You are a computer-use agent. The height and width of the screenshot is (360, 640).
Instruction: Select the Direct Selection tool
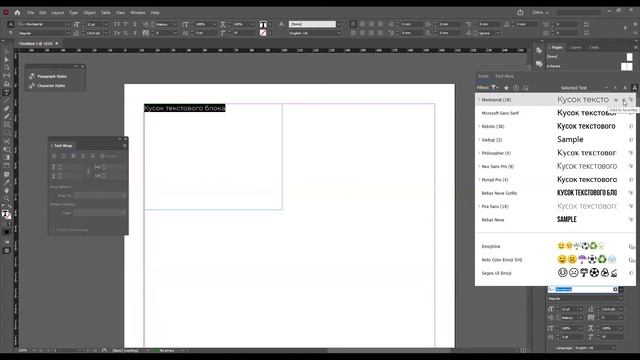pyautogui.click(x=7, y=60)
